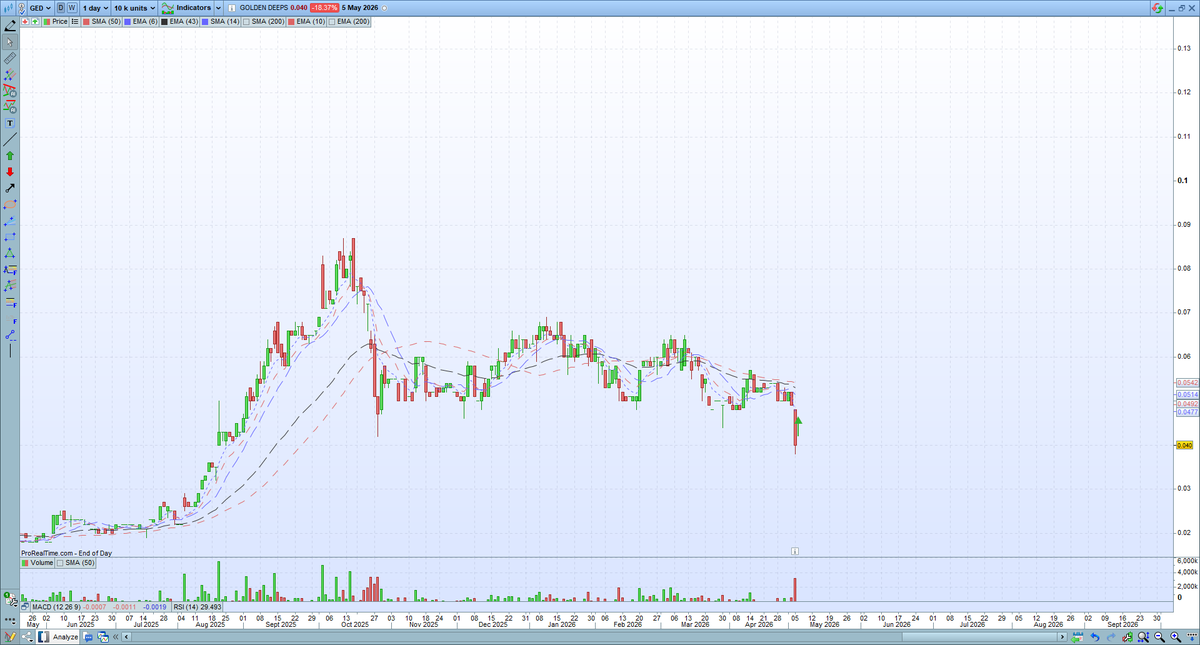Place a red down arrow marker
Viewport: 1200px width, 645px height.
pos(10,172)
